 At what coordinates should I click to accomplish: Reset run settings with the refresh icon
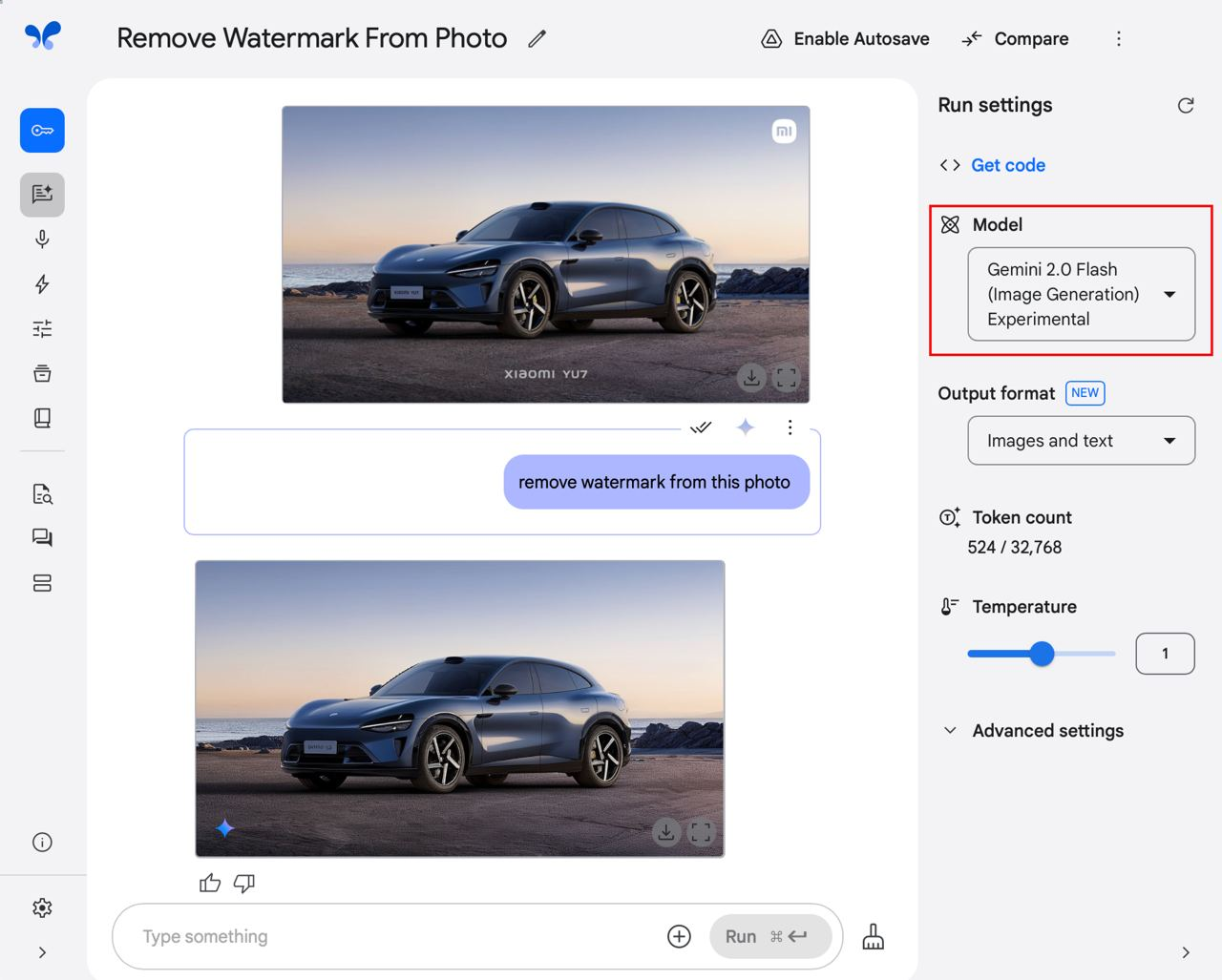coord(1186,105)
